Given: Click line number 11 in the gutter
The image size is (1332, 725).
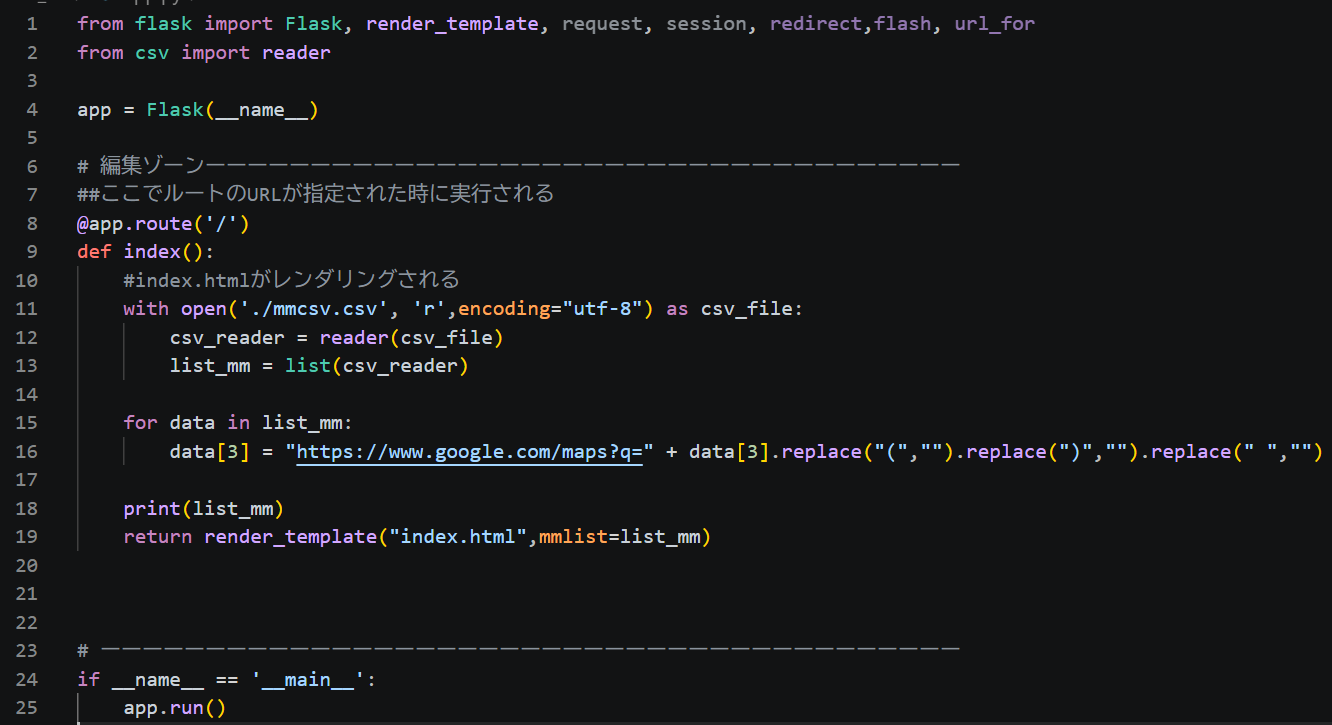Looking at the screenshot, I should click(27, 308).
